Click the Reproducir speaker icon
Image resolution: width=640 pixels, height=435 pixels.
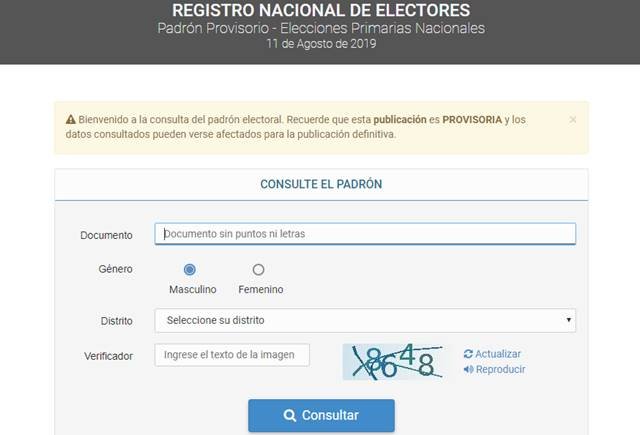pos(468,369)
